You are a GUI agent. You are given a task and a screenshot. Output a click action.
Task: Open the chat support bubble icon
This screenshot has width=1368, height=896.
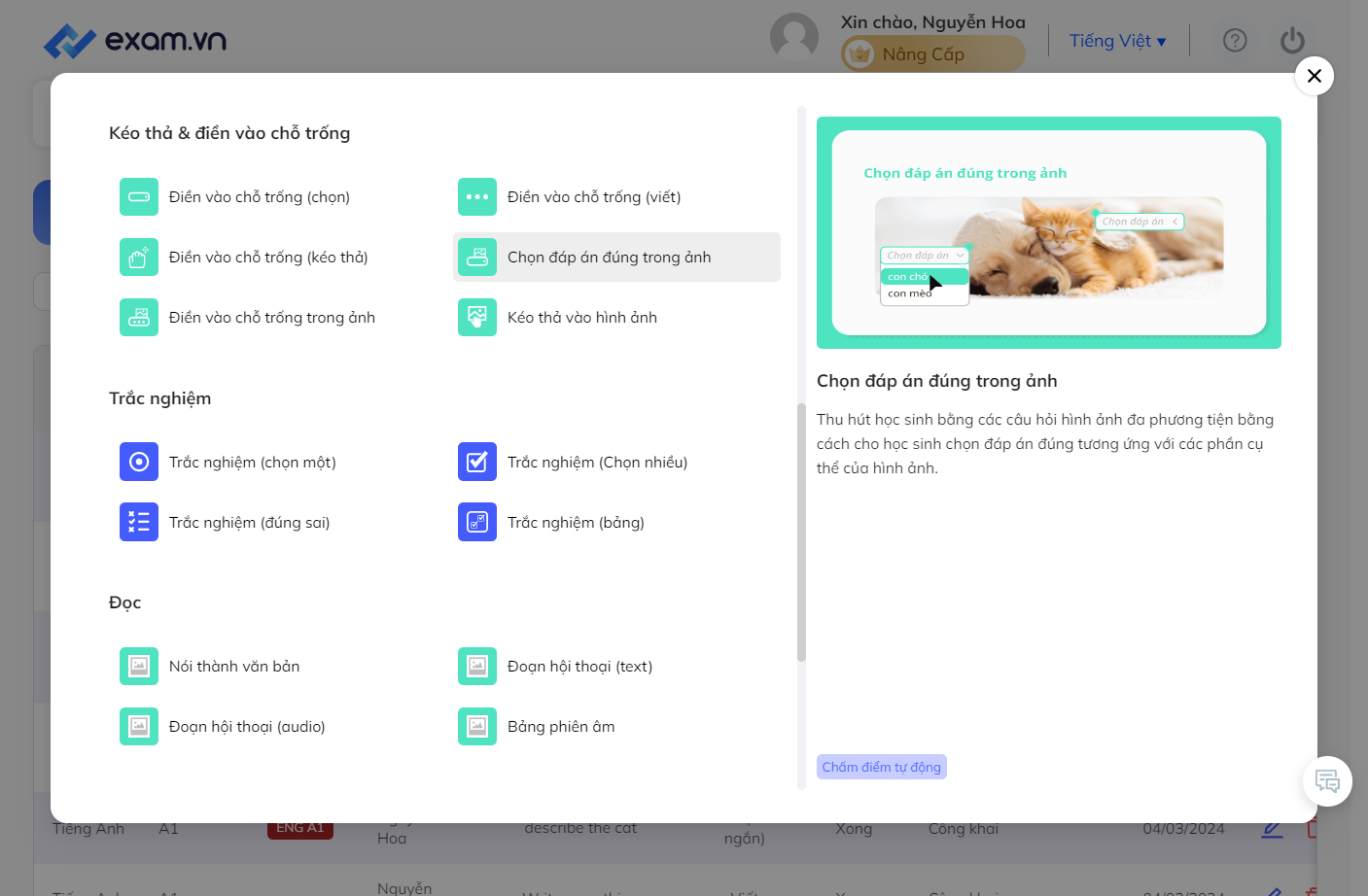pos(1327,781)
